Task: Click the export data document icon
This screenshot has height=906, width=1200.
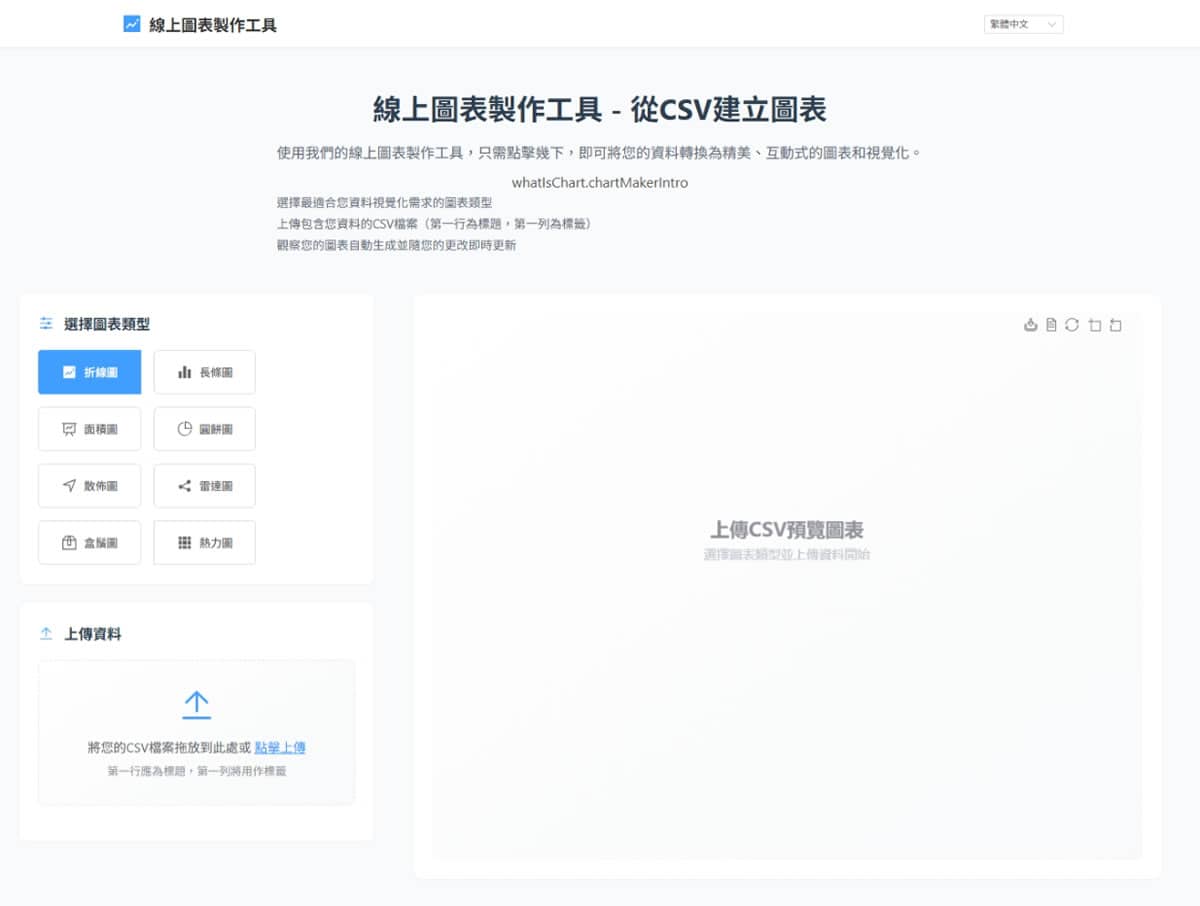Action: click(x=1052, y=324)
